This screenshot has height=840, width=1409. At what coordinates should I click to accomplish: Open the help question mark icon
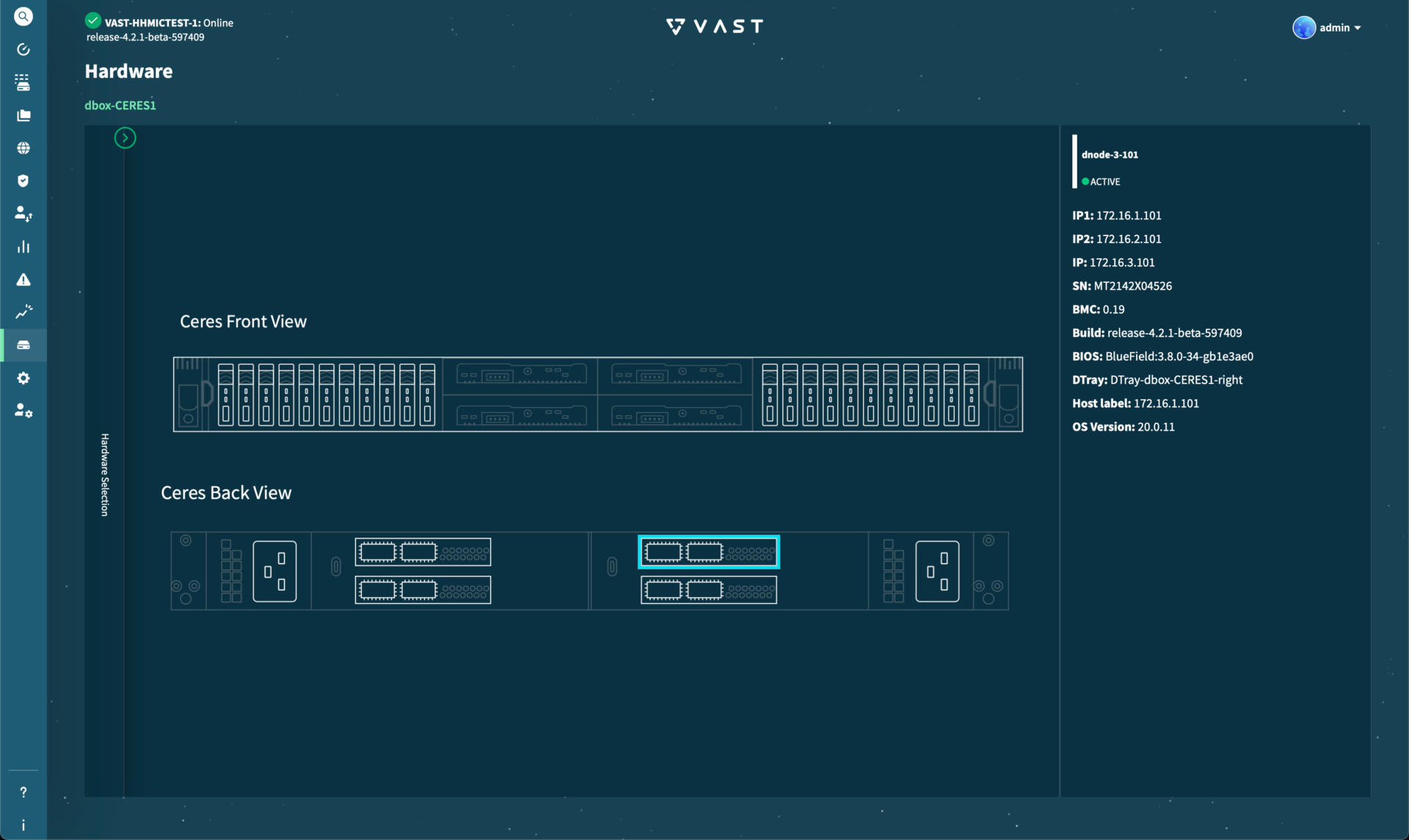click(x=23, y=792)
